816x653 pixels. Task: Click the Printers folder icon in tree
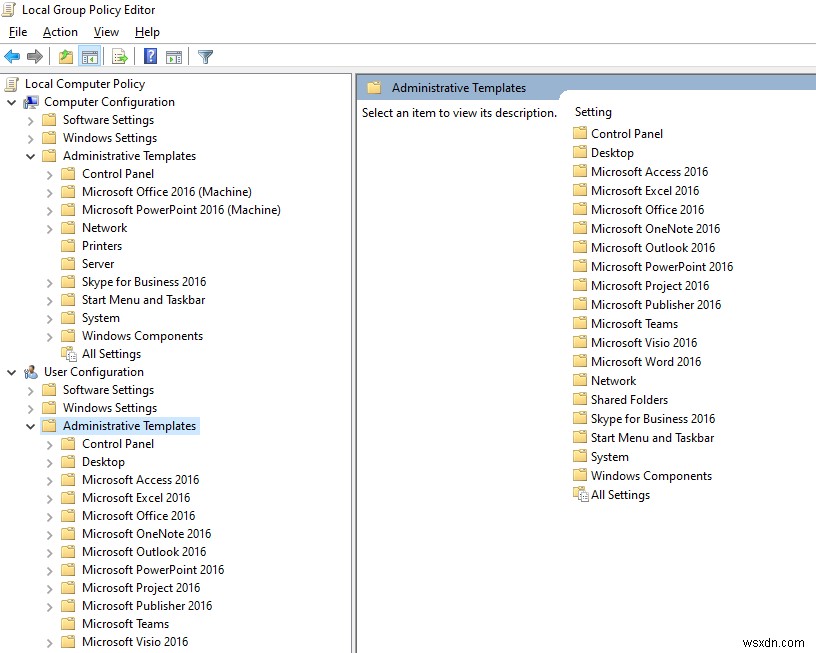point(68,246)
